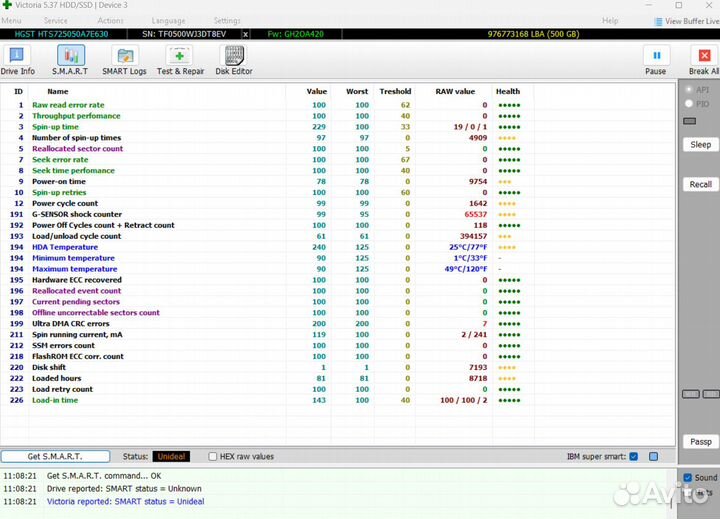Click the RAW value column header
This screenshot has height=519, width=720.
tap(455, 91)
